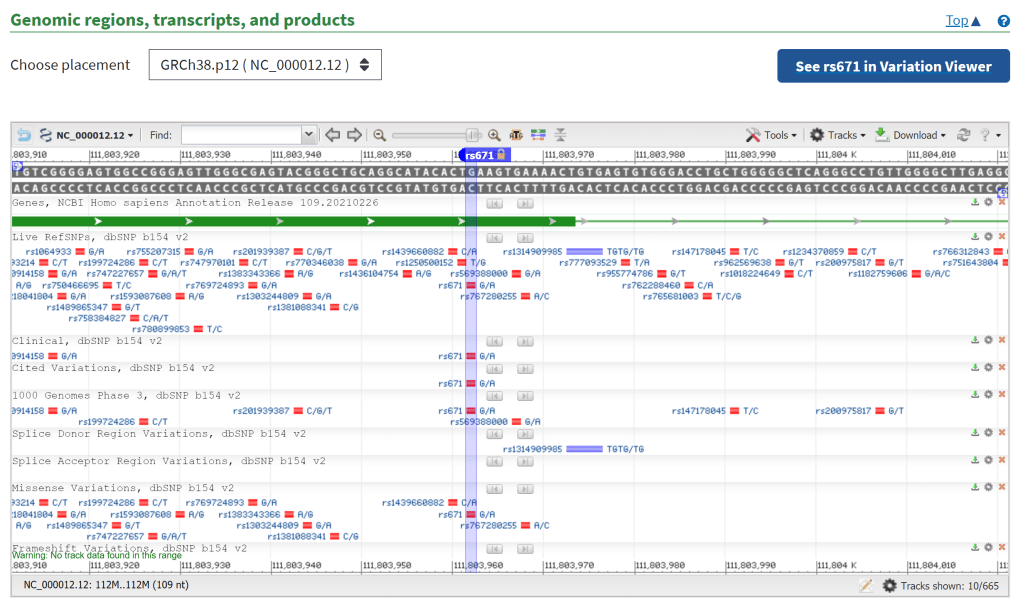Follow the Top link
The height and width of the screenshot is (612, 1023).
[x=963, y=21]
